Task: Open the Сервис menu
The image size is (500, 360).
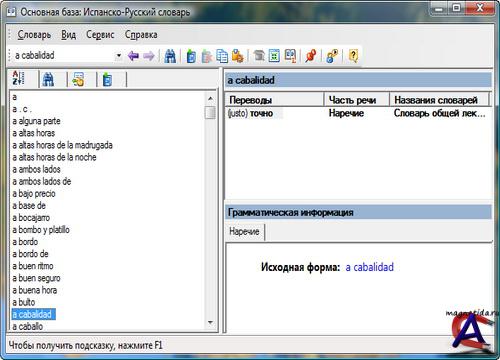Action: 100,34
